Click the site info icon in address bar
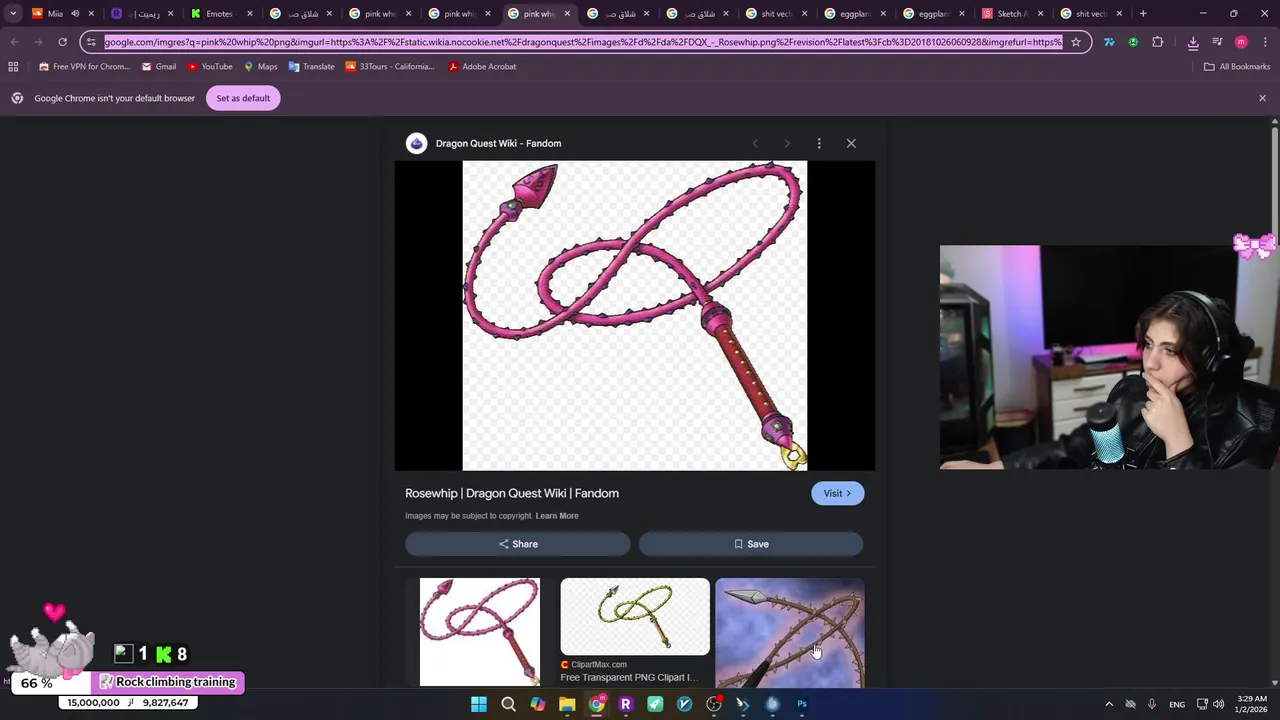This screenshot has width=1280, height=720. 91,42
